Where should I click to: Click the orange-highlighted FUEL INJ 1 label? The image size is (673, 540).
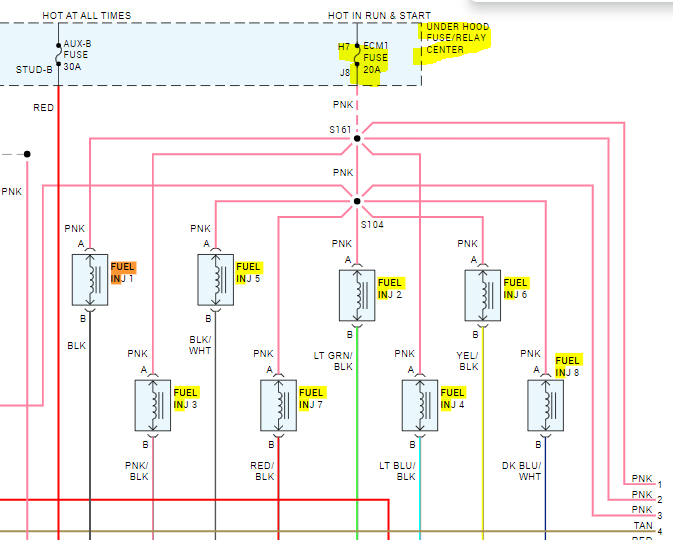click(123, 273)
